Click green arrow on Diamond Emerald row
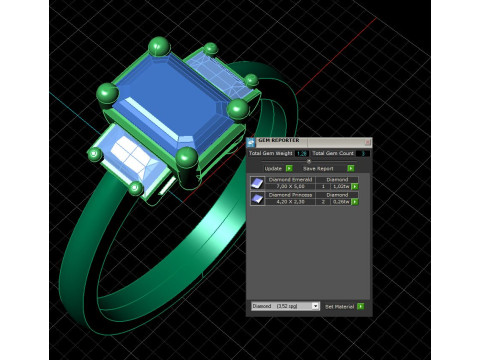Viewport: 480px width, 360px height. [x=355, y=187]
